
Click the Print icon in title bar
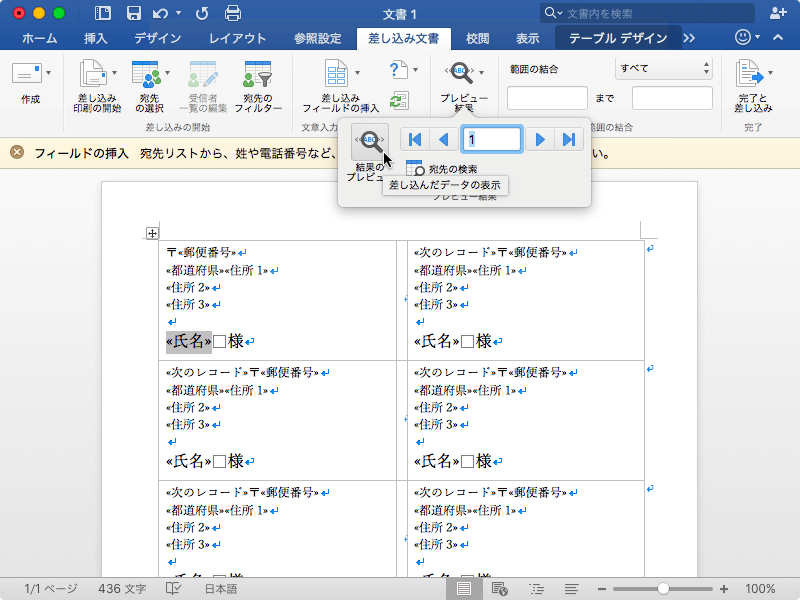click(233, 13)
